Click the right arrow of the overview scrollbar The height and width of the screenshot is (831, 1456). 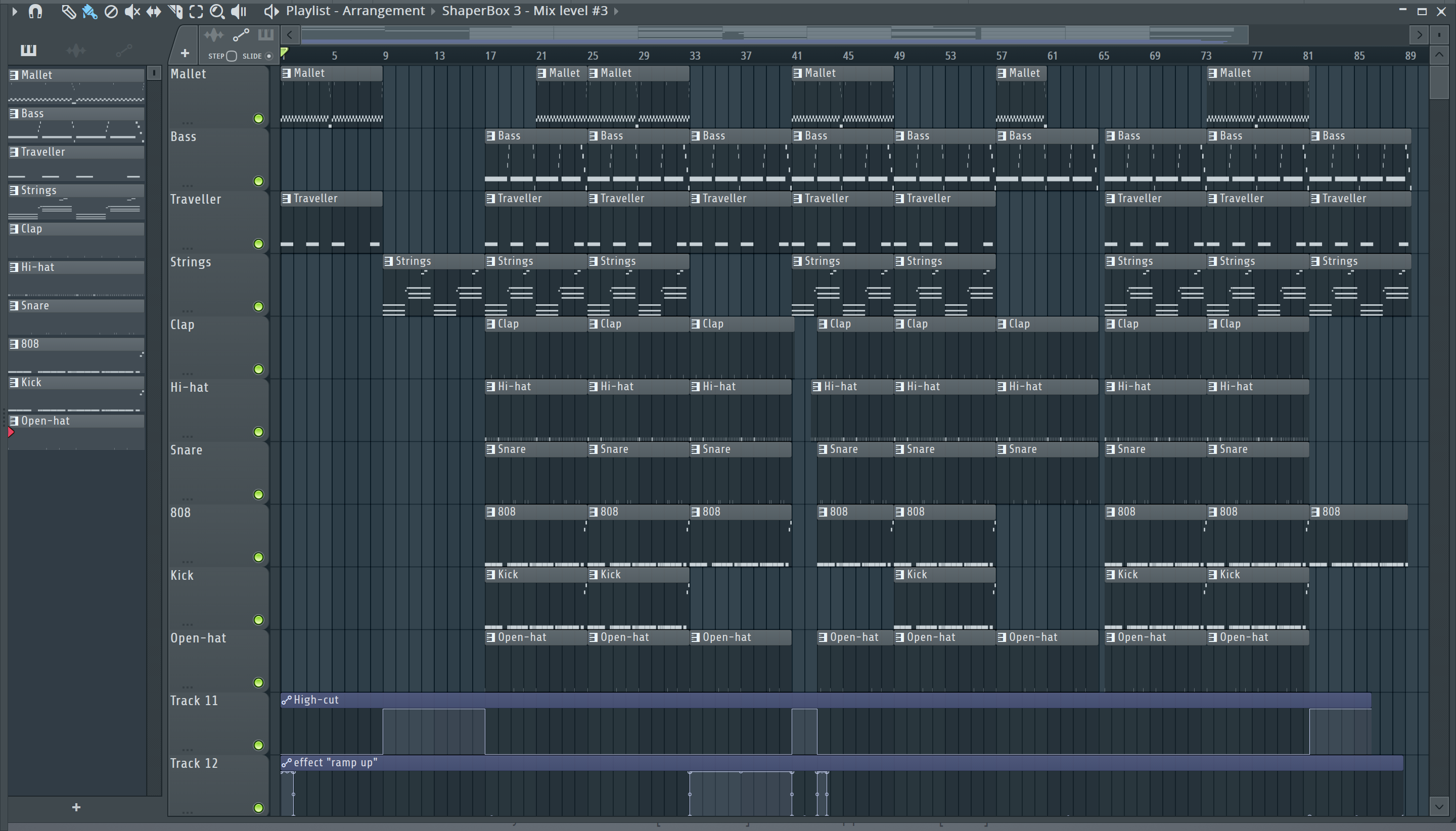1419,35
